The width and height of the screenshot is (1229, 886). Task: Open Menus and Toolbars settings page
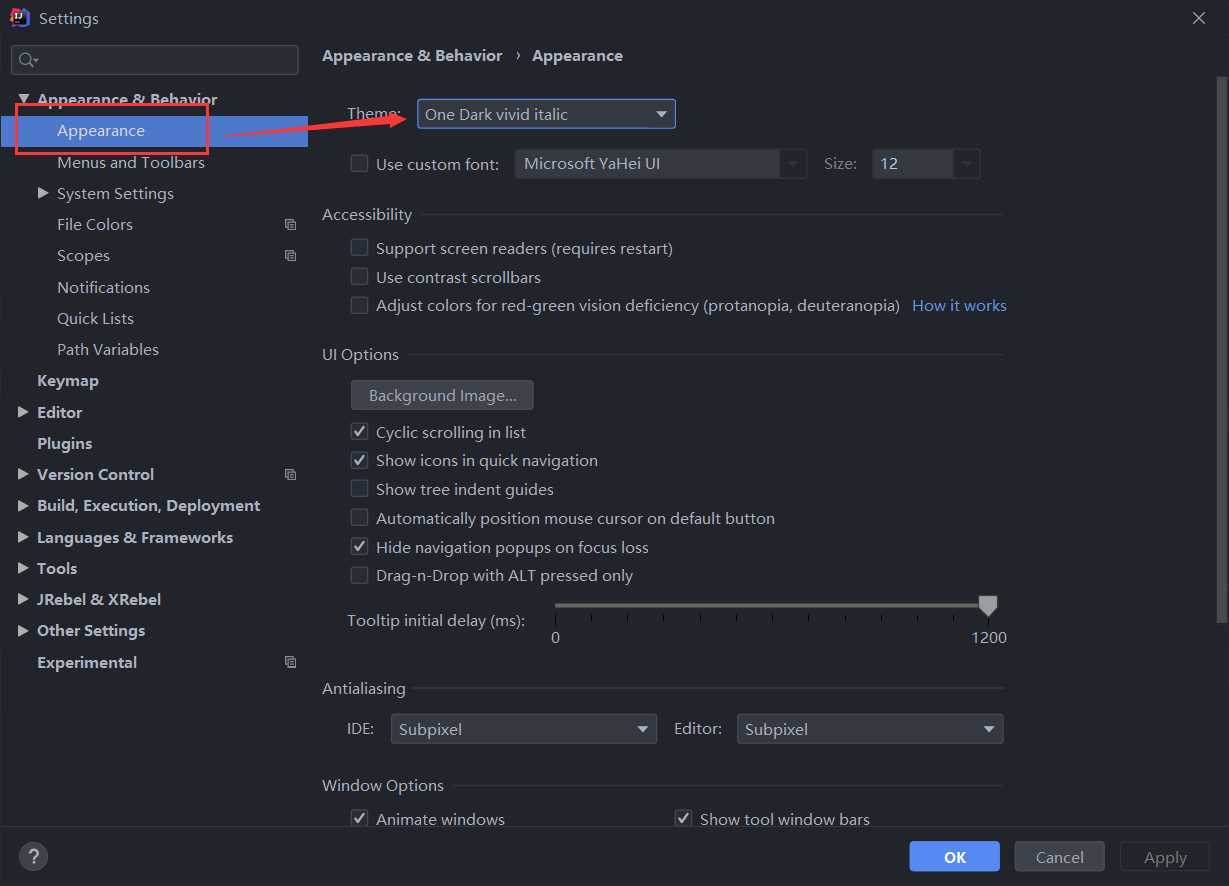pos(131,162)
